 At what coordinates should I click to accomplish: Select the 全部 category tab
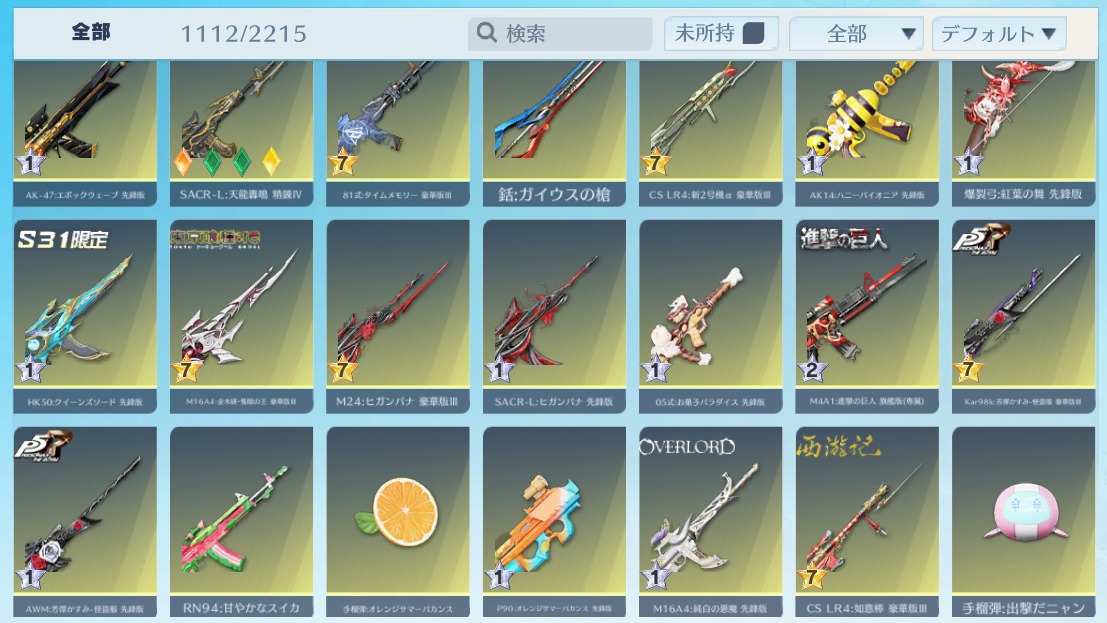(91, 32)
